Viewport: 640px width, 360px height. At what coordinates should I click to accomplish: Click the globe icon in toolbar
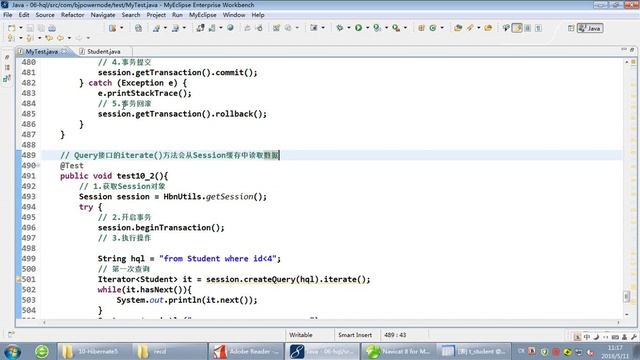tap(230, 28)
